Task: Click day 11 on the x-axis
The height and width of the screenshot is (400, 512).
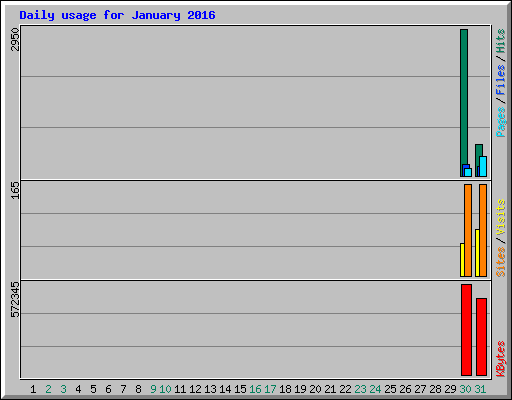Action: (180, 389)
